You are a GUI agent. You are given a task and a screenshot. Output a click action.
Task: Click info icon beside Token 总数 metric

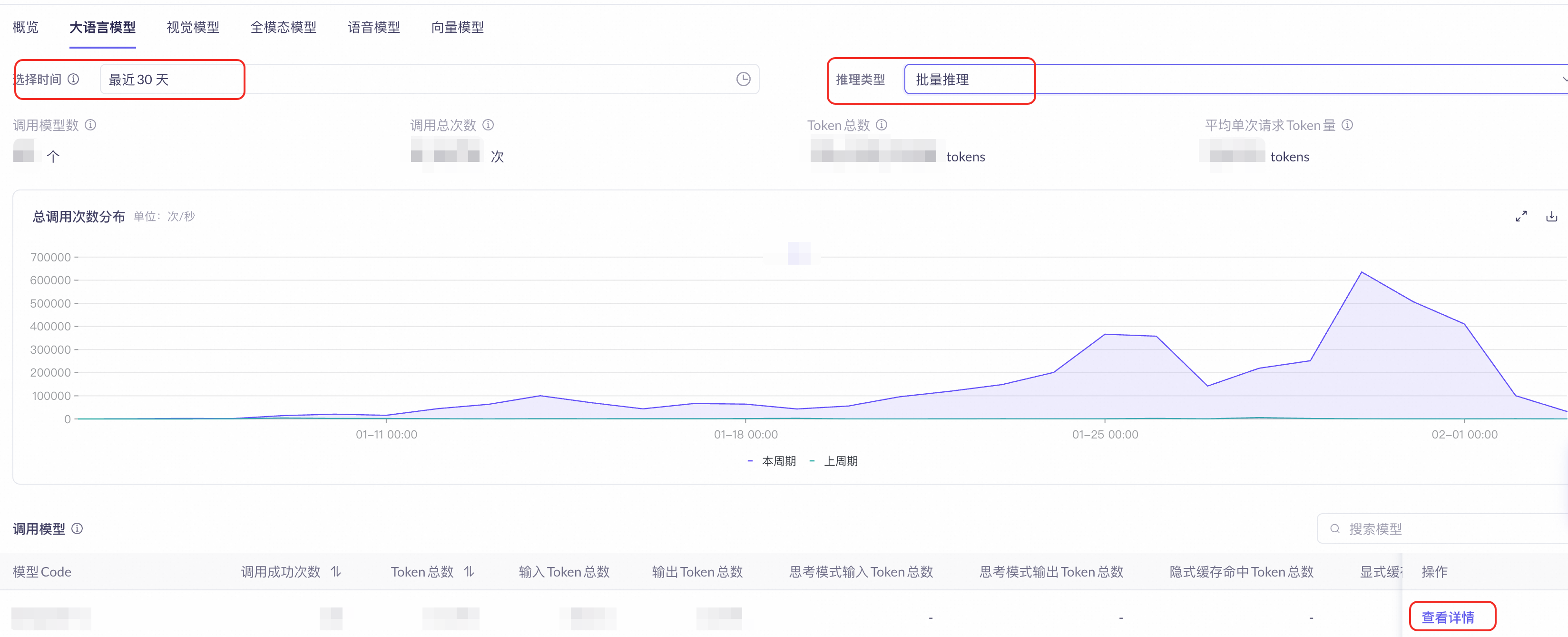[x=882, y=125]
